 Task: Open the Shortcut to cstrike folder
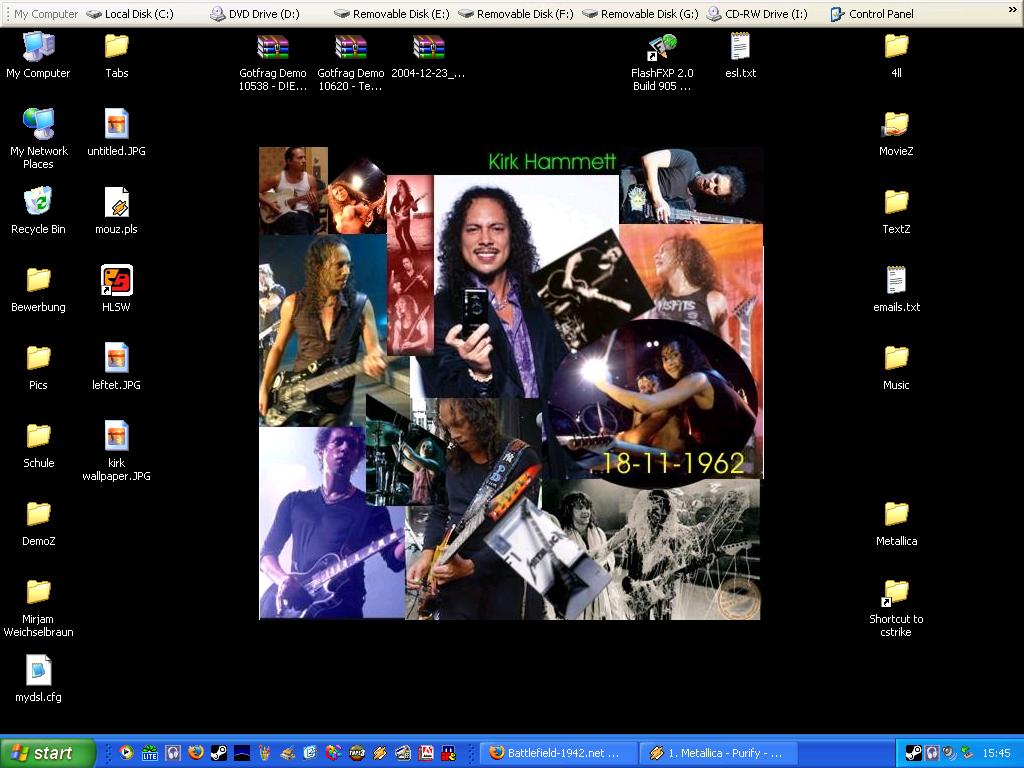click(896, 607)
